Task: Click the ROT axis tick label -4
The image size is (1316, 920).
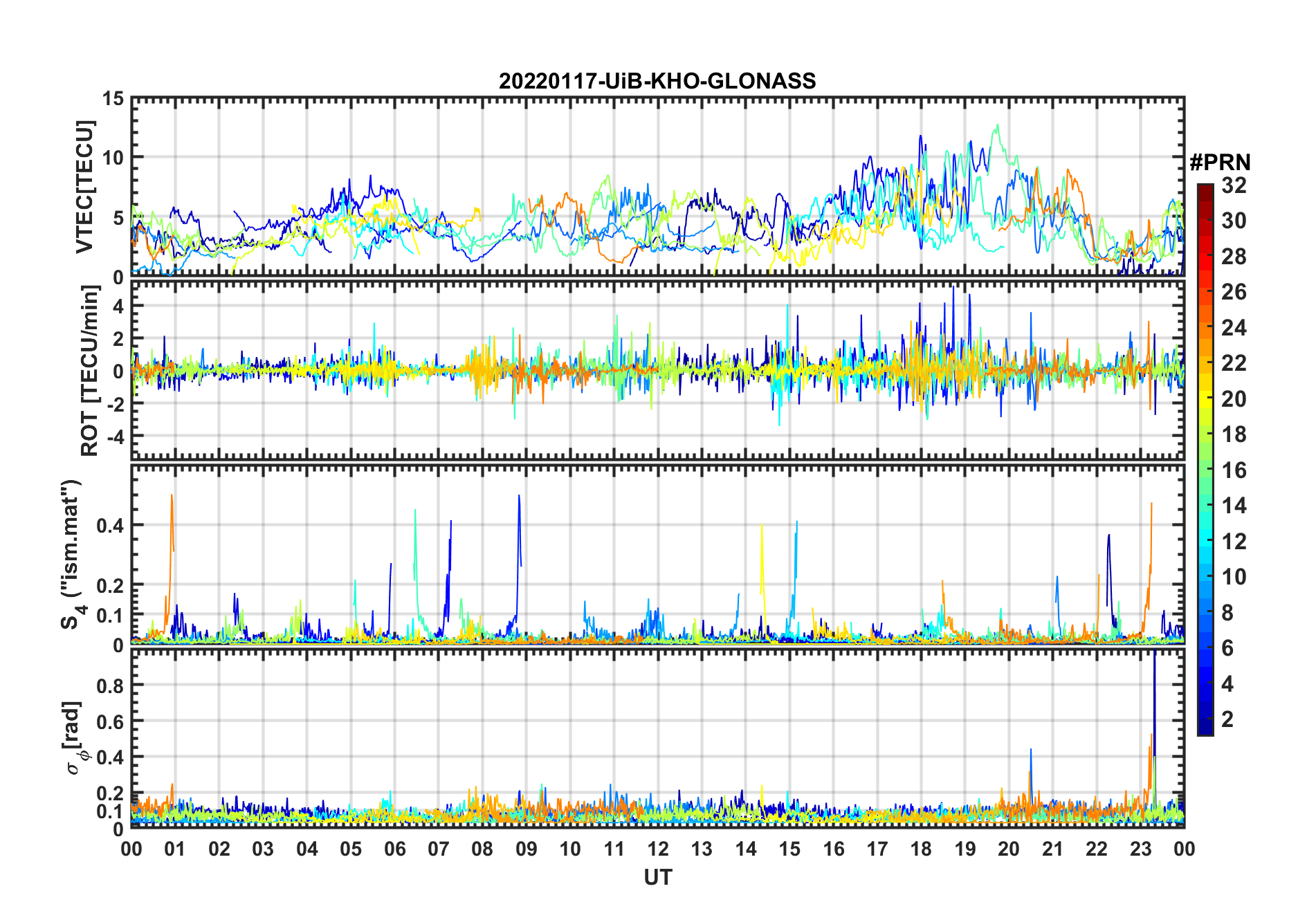Action: pos(115,437)
